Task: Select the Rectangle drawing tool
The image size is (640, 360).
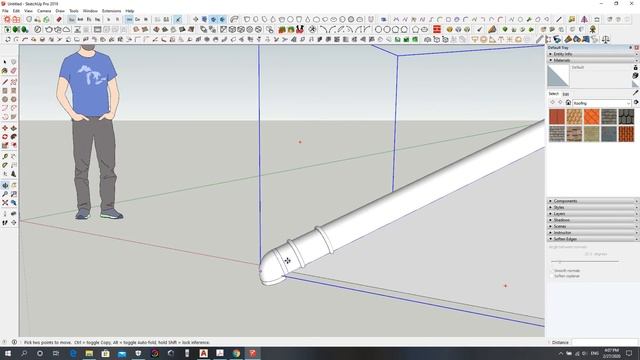Action: [5, 91]
